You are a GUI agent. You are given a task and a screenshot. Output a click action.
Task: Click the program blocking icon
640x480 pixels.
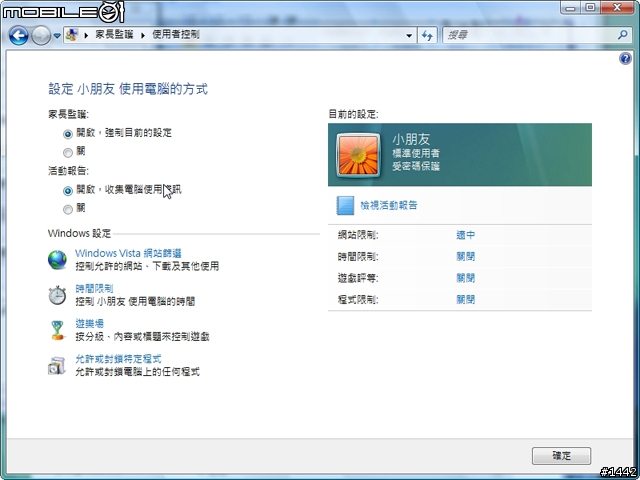[57, 365]
